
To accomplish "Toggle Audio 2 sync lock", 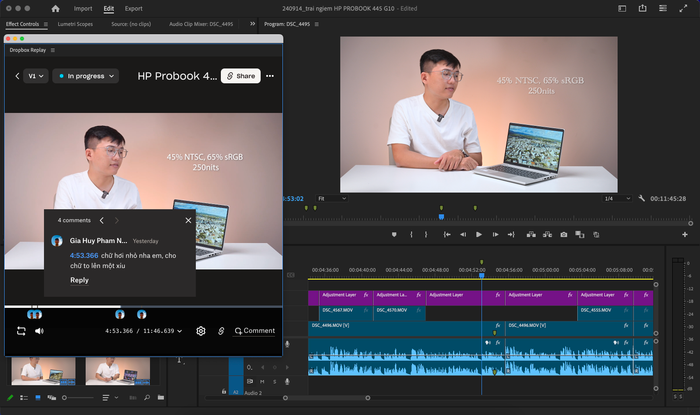I will click(250, 381).
